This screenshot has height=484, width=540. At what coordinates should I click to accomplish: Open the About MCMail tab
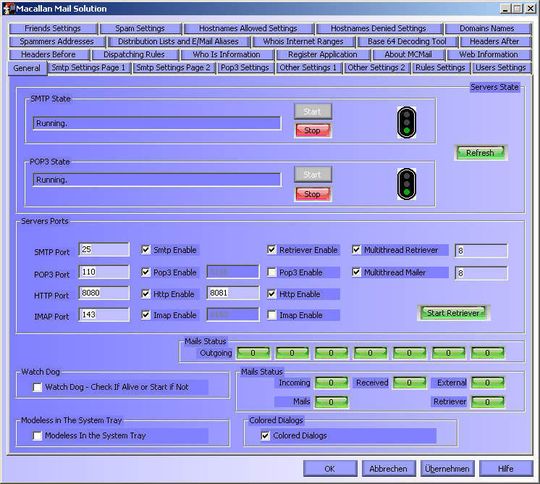408,54
